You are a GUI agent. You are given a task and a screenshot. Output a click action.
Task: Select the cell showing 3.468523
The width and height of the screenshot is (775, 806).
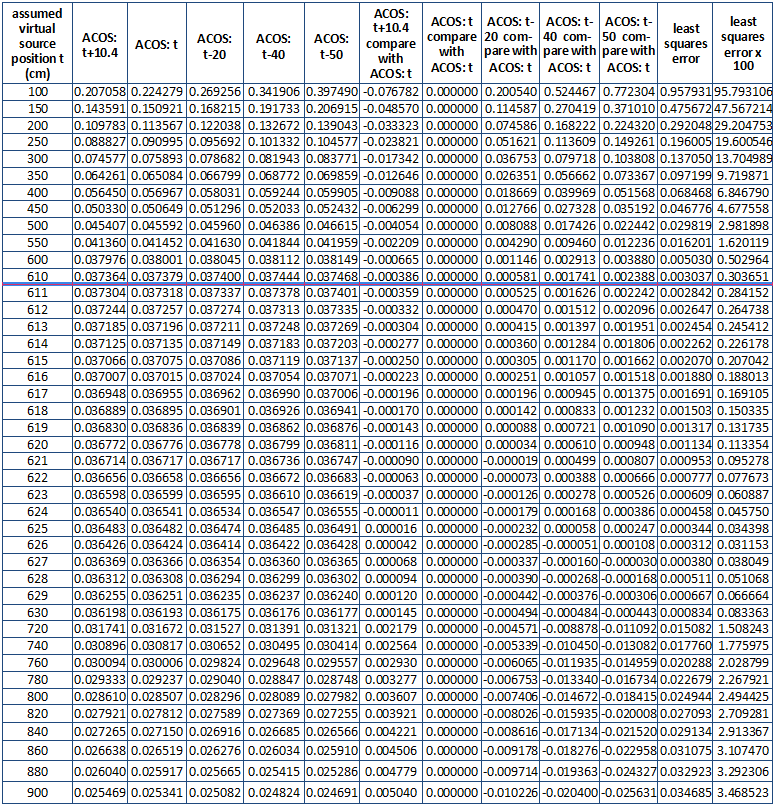click(743, 793)
